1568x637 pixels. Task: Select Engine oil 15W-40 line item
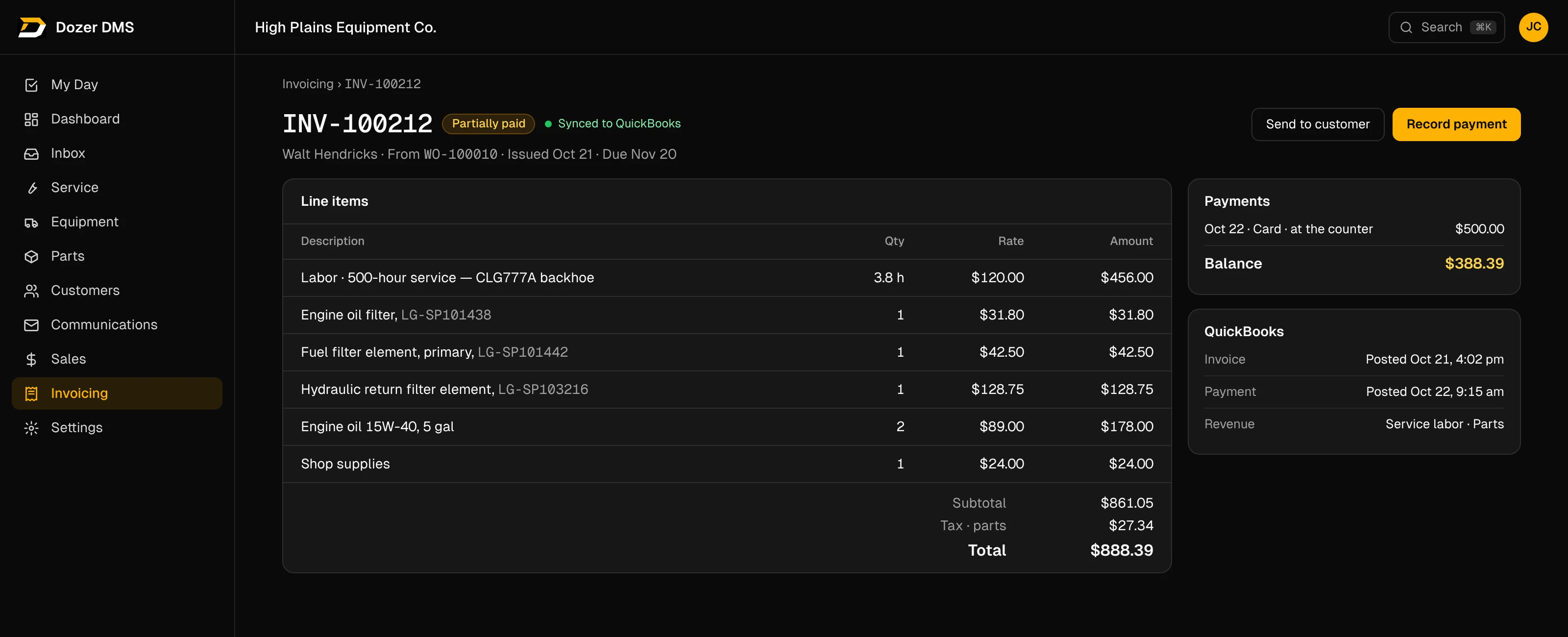[727, 427]
